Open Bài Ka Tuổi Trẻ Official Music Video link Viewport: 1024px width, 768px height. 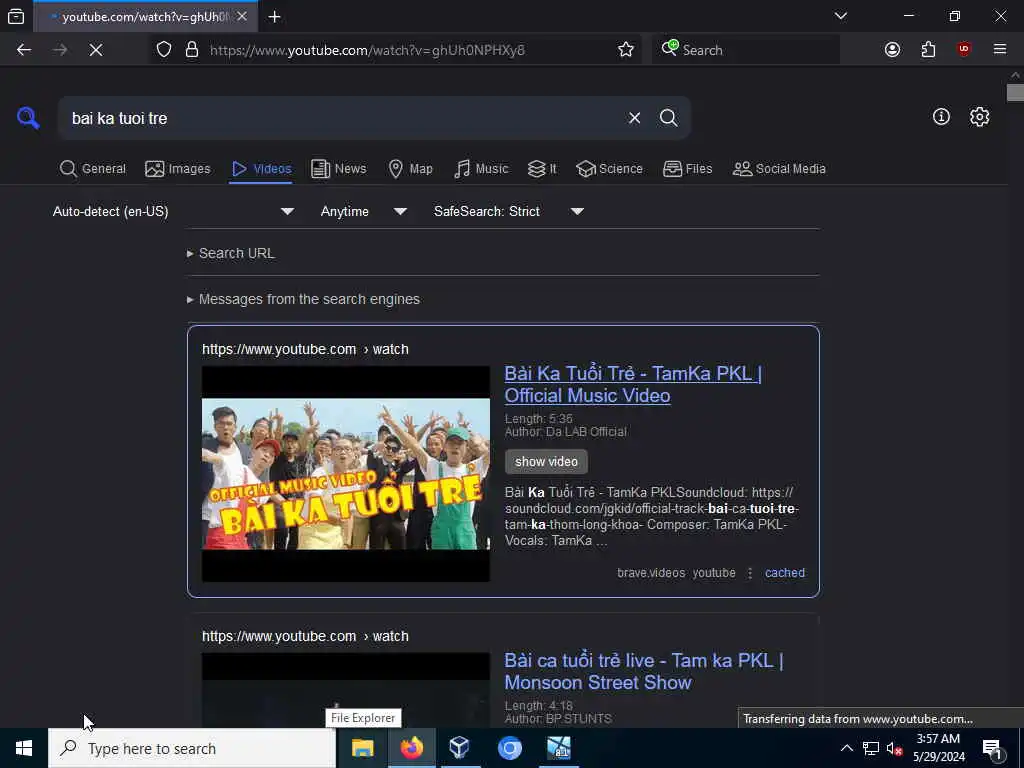click(633, 384)
